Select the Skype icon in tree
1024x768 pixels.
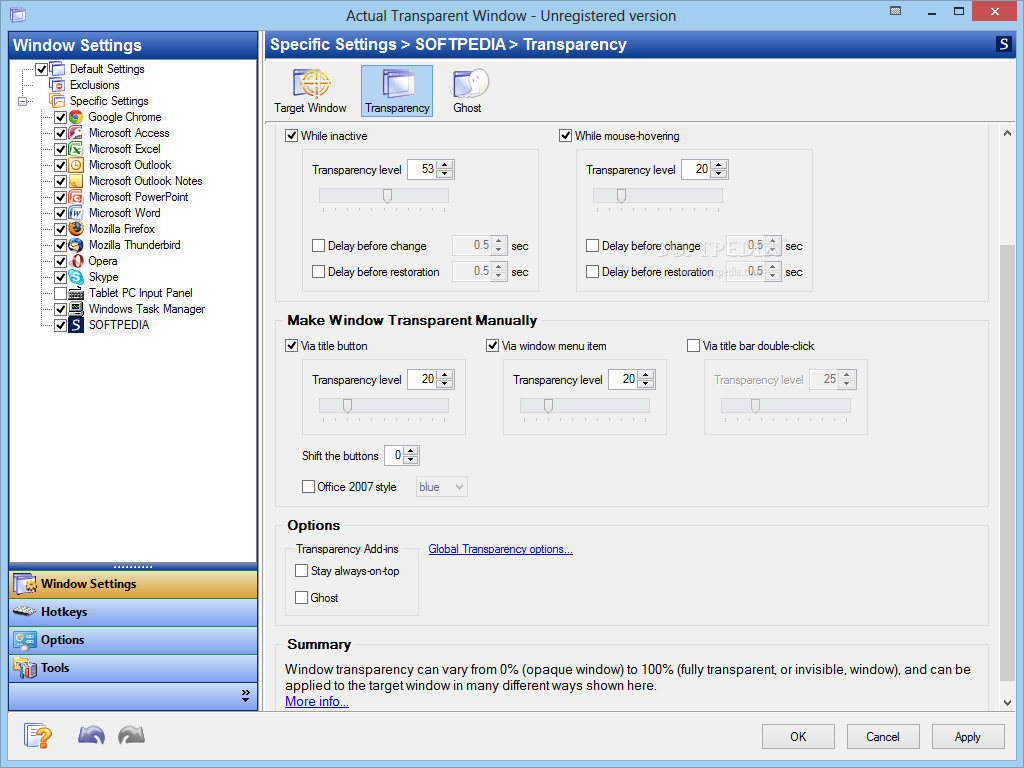[x=76, y=277]
